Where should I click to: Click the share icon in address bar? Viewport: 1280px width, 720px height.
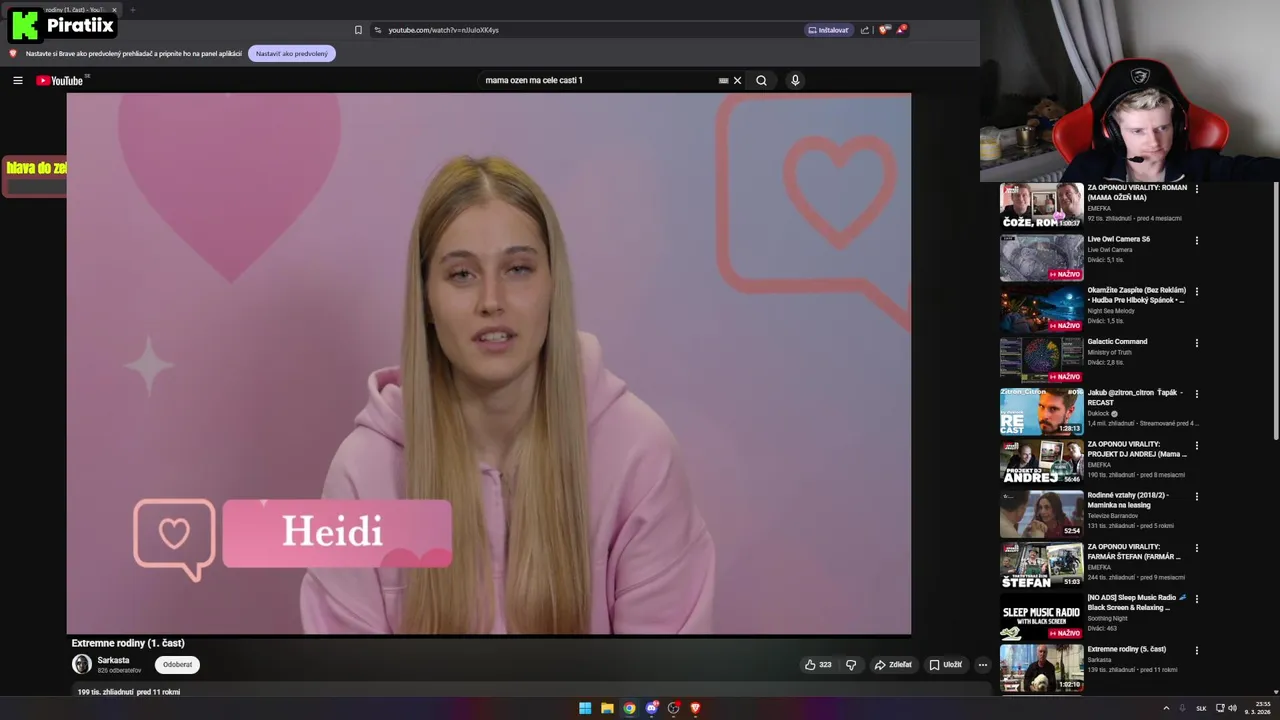pyautogui.click(x=865, y=30)
